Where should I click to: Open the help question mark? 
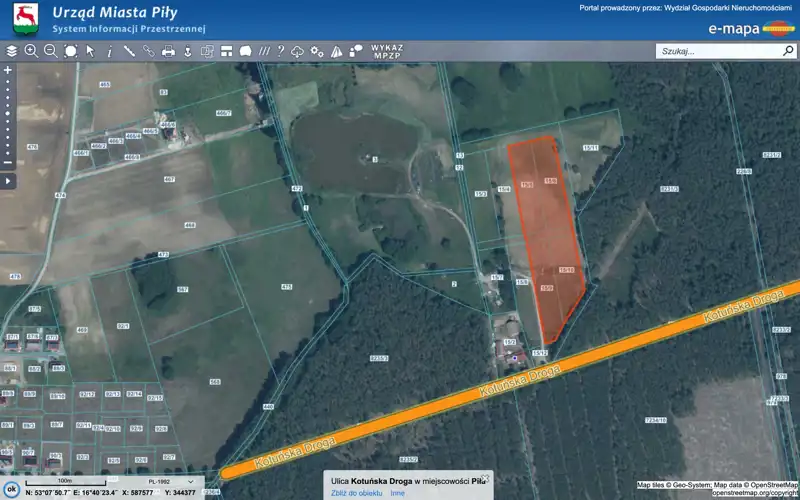tap(281, 51)
